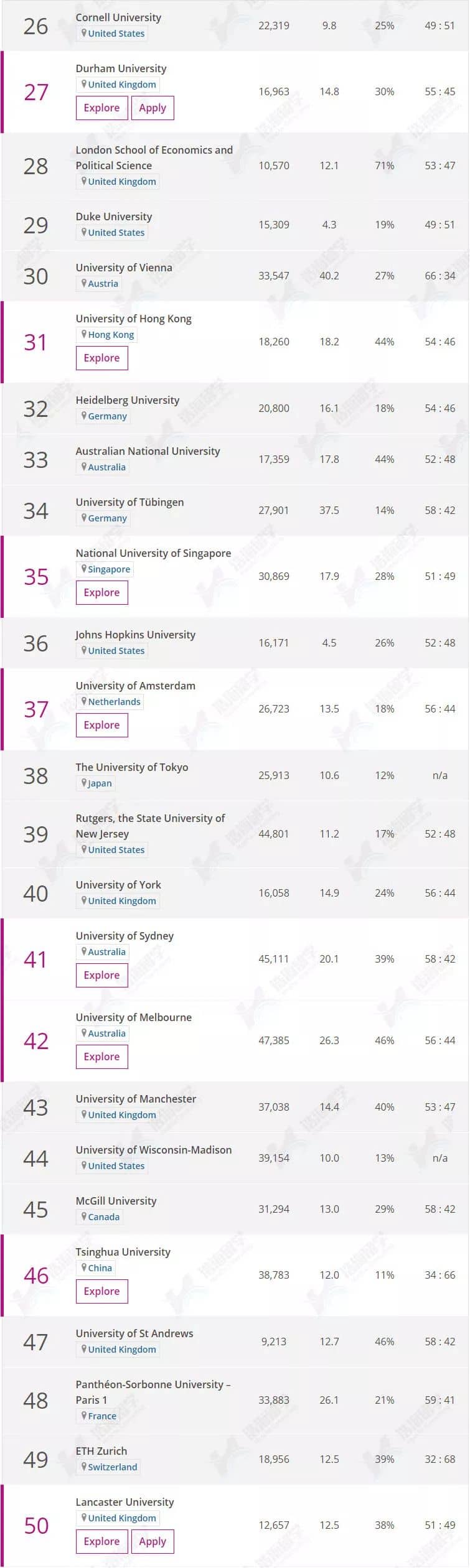Open the Cornell University name link

pyautogui.click(x=118, y=17)
